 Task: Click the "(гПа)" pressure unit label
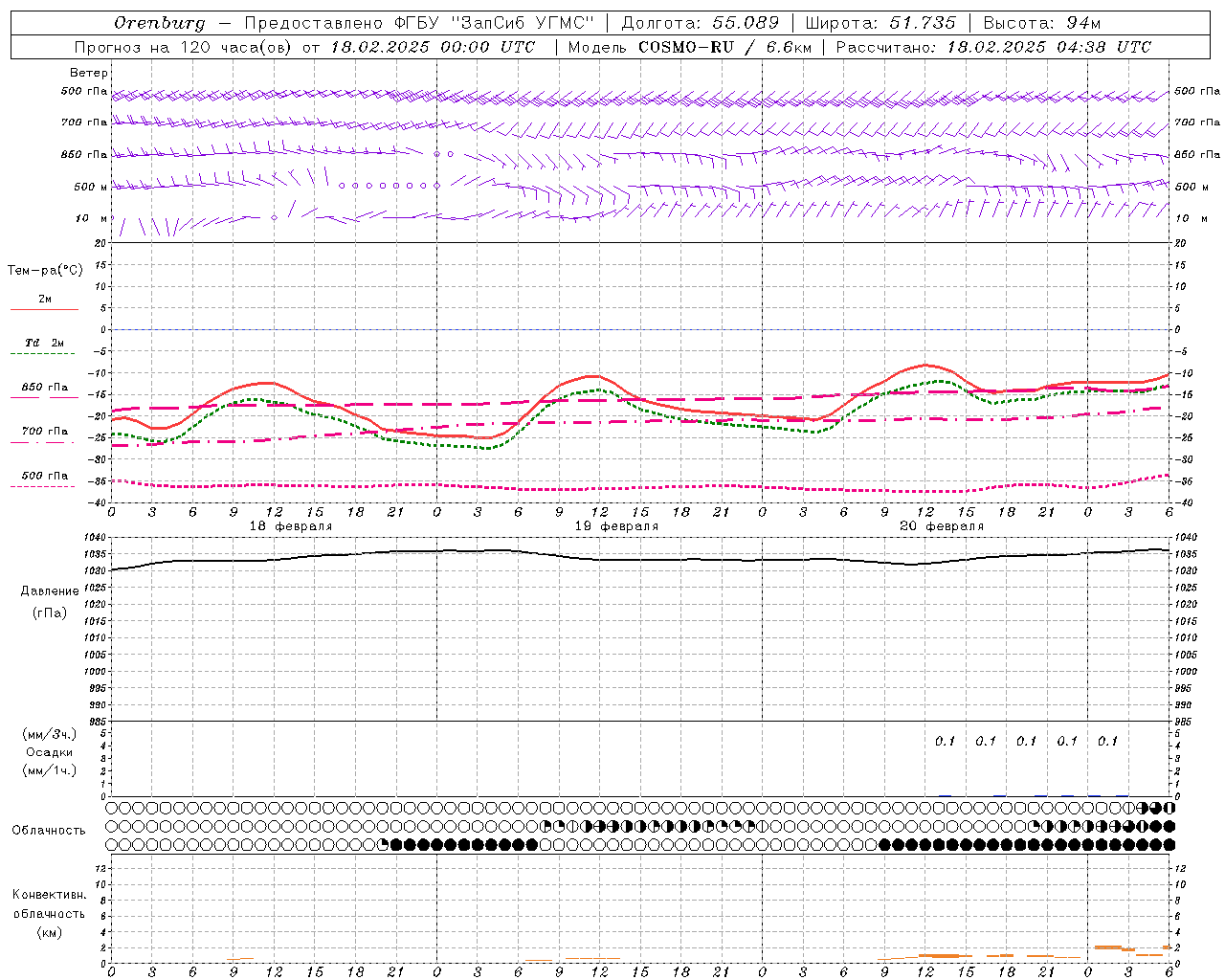tap(50, 612)
